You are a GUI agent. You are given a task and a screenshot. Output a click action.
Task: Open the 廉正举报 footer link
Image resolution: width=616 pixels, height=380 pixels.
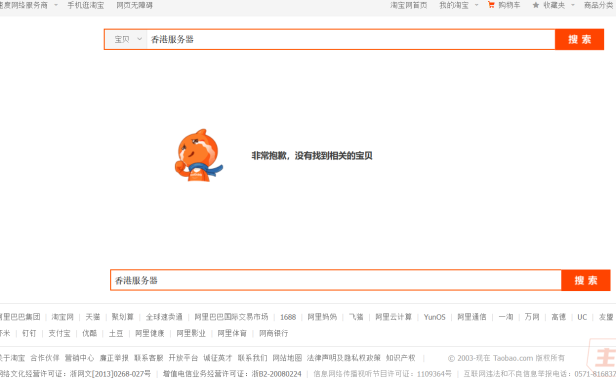point(114,358)
